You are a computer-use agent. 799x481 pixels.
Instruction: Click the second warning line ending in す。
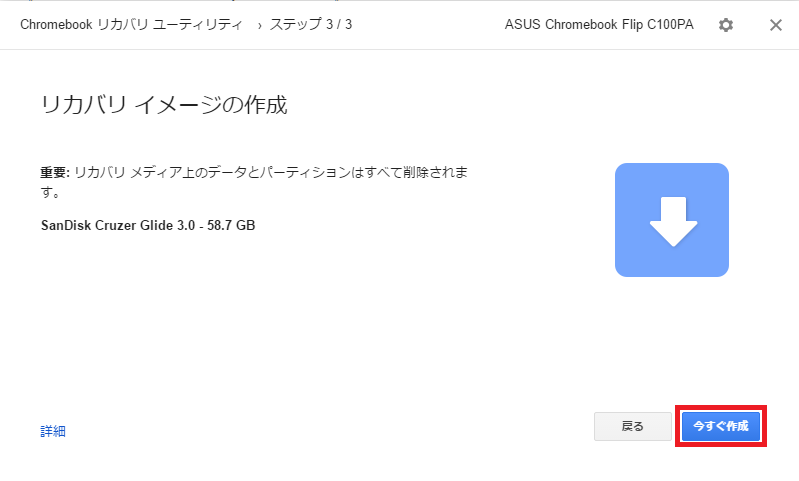point(50,190)
